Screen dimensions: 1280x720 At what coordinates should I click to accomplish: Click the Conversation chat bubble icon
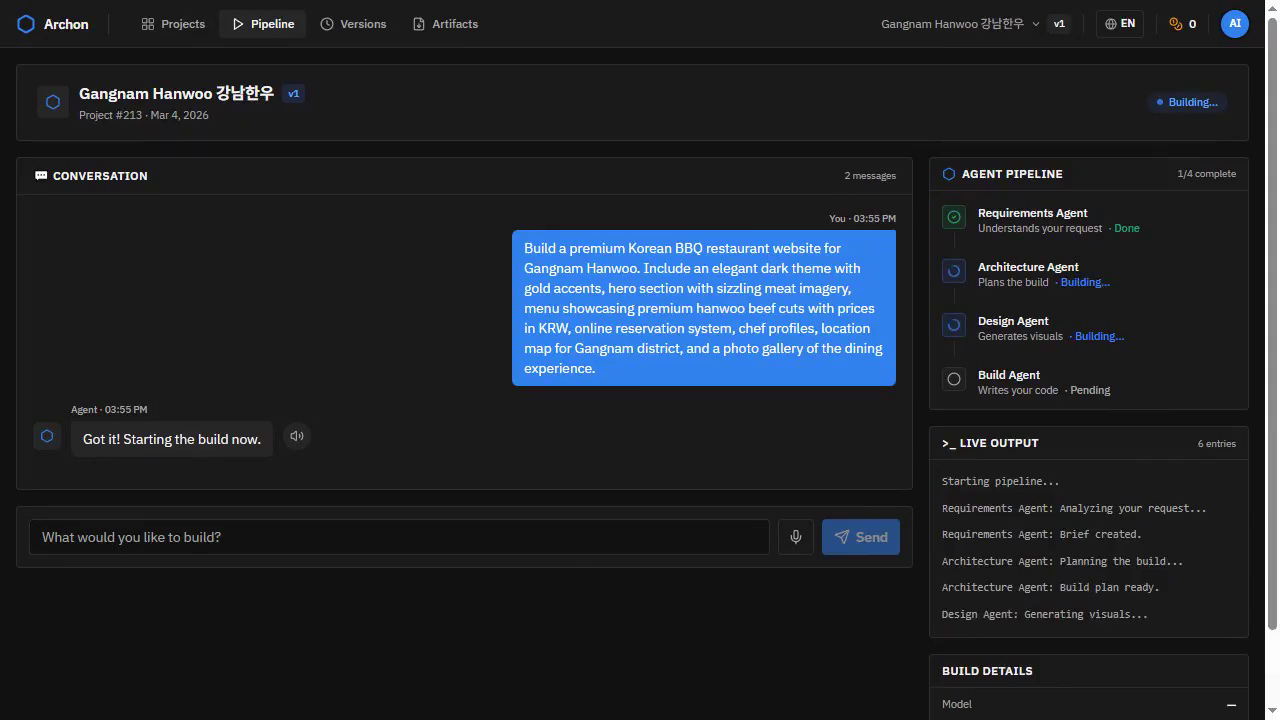[x=41, y=175]
